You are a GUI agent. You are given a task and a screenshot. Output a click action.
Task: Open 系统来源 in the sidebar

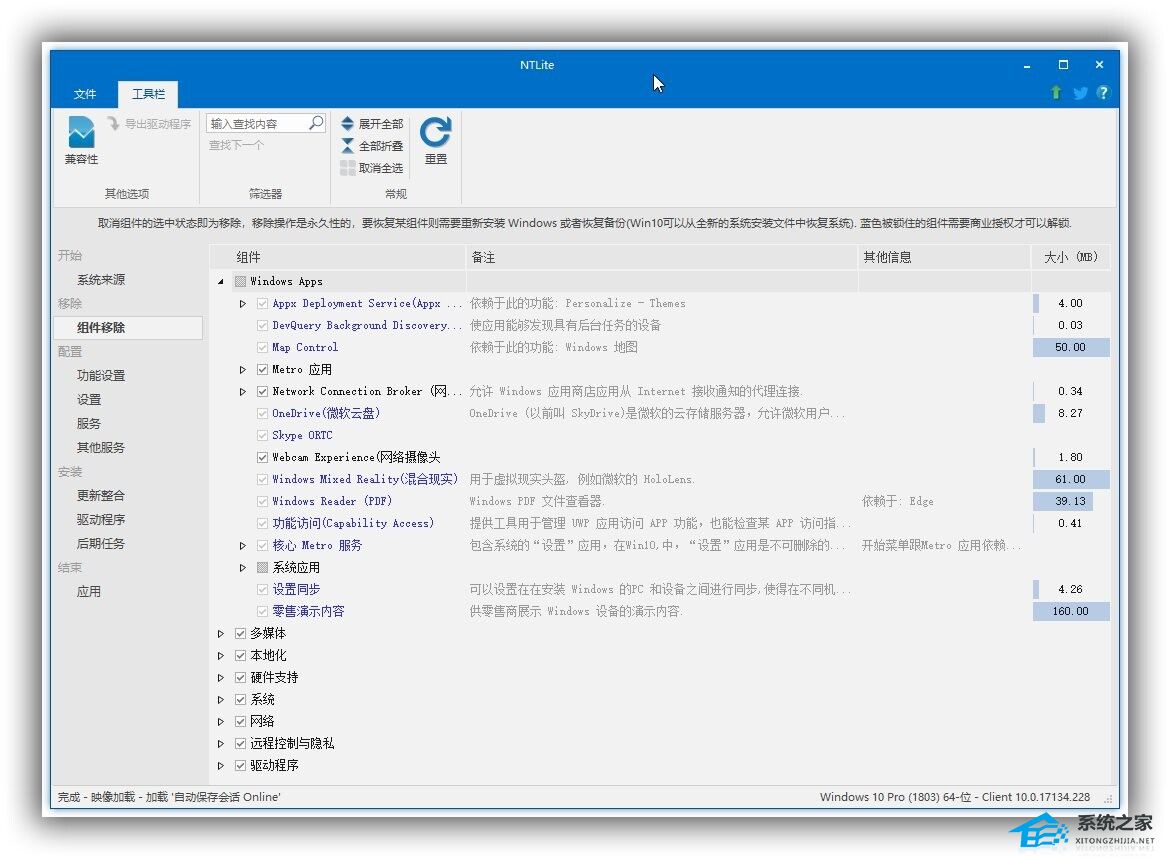[101, 280]
